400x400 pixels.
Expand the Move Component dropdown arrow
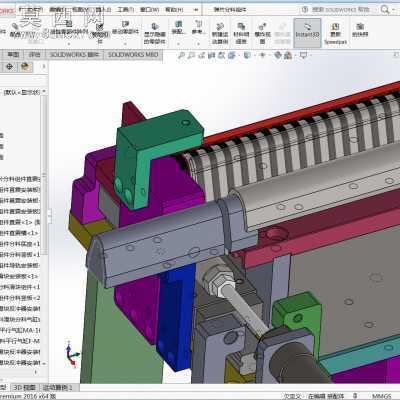[125, 43]
